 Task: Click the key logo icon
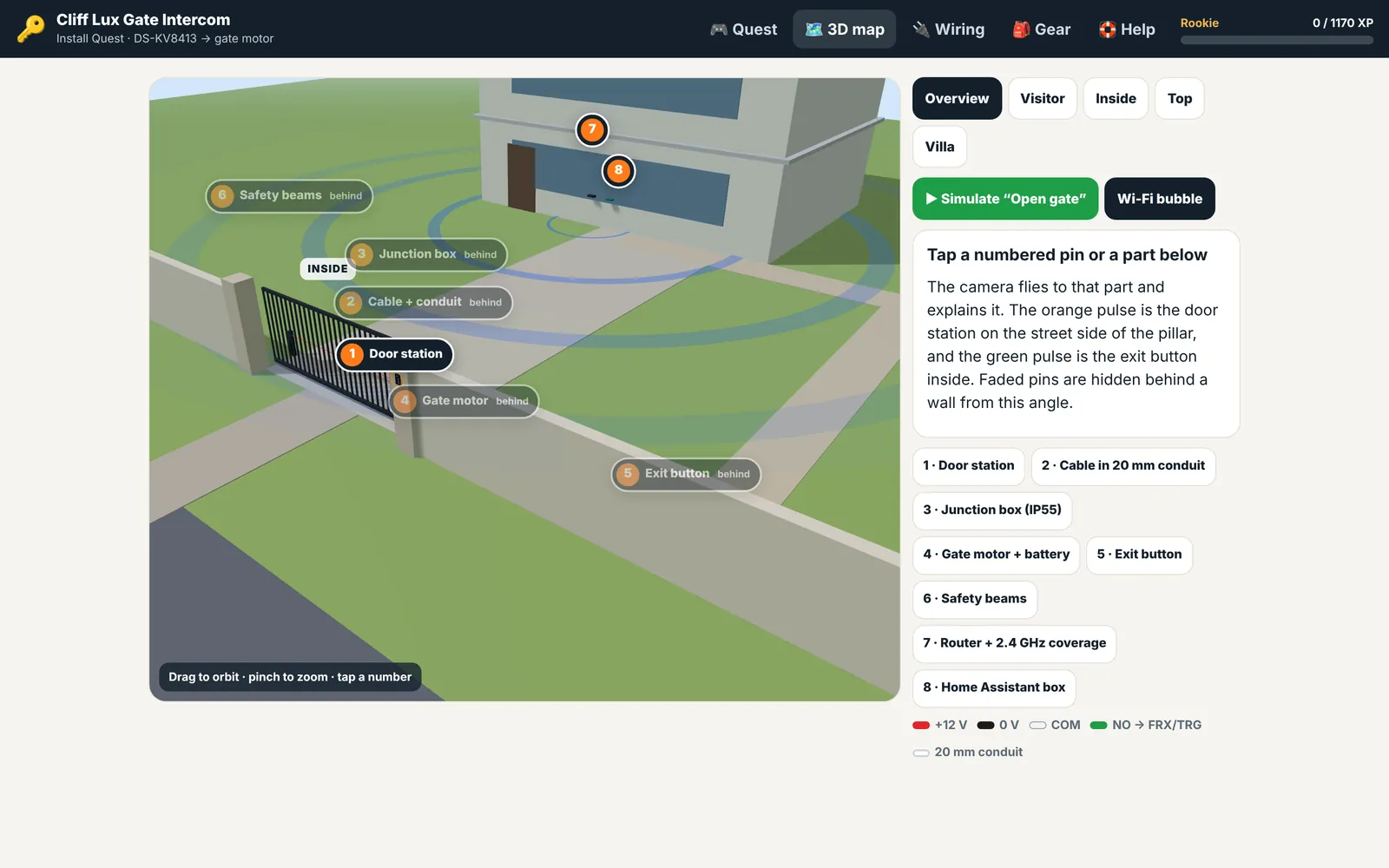31,29
